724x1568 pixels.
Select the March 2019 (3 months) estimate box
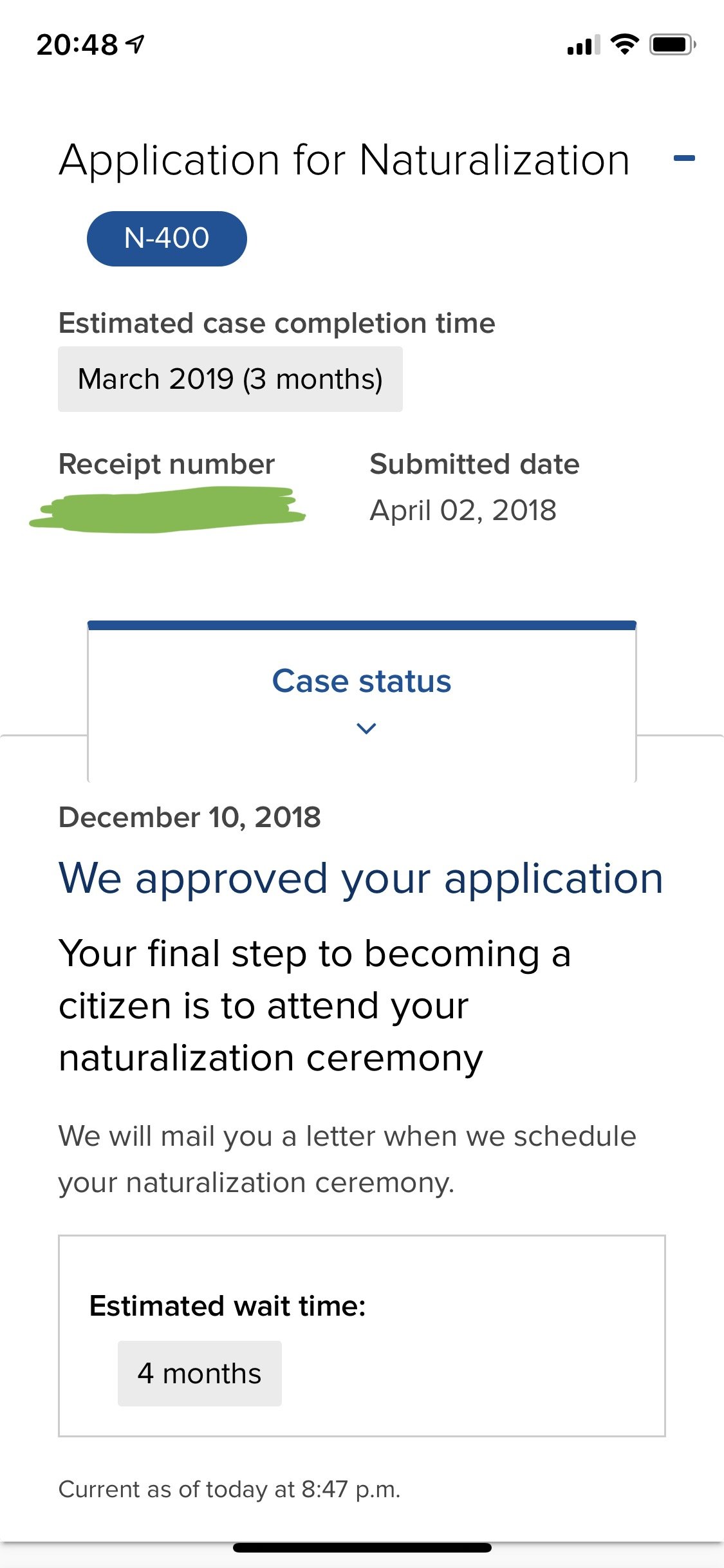pyautogui.click(x=230, y=379)
